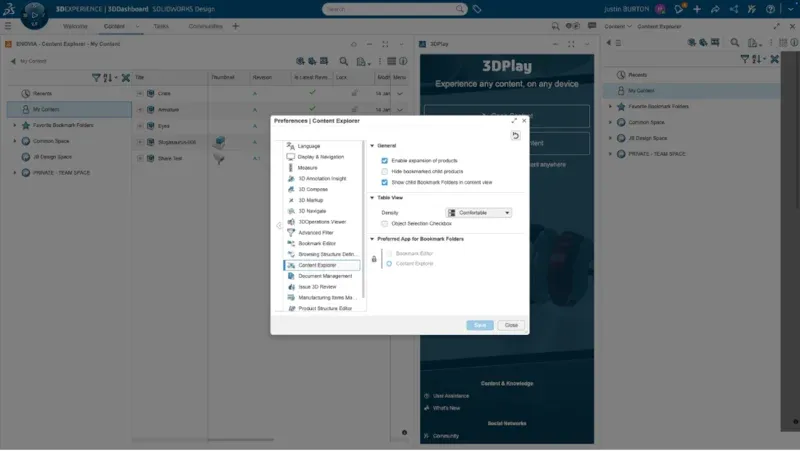Toggle Object Selection Checkbox option

(x=385, y=224)
